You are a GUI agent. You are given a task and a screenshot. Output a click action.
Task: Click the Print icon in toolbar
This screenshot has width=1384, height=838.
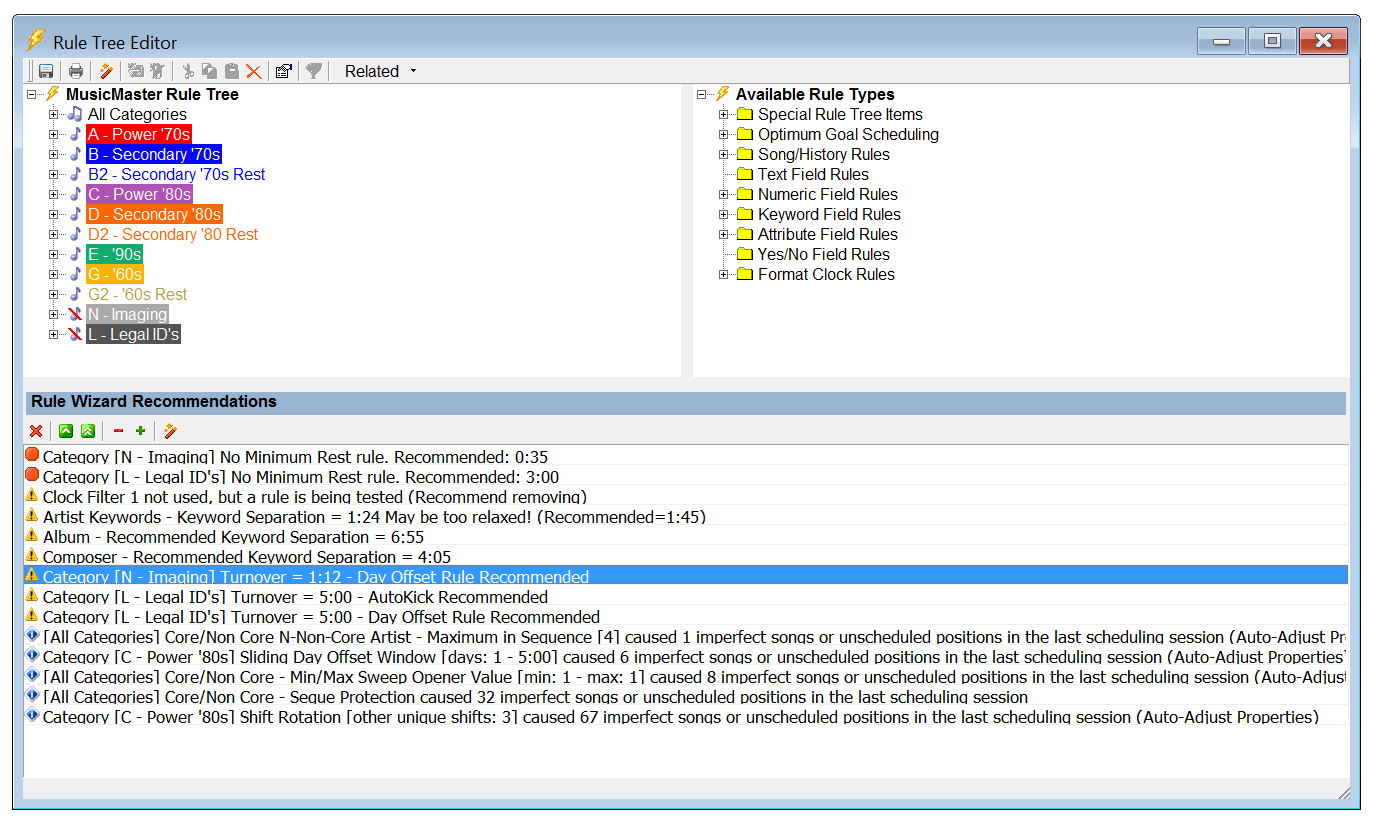(x=76, y=71)
